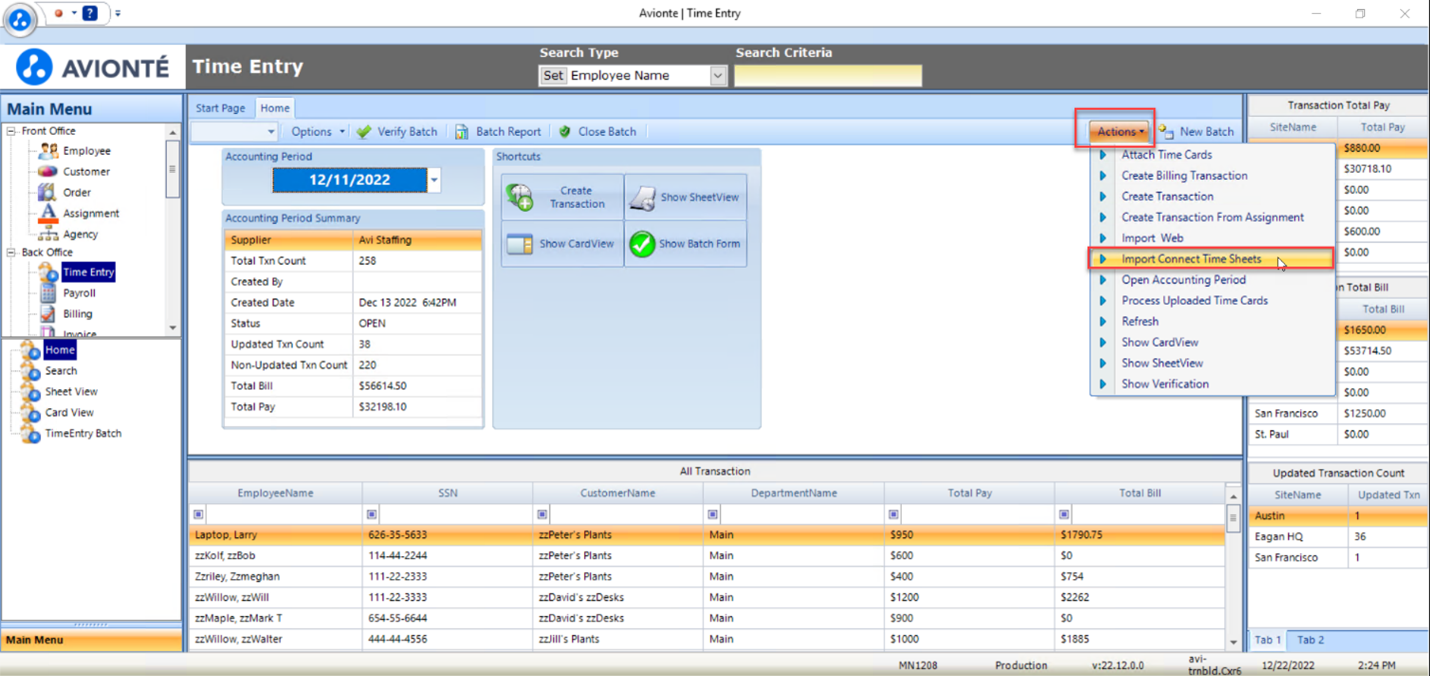This screenshot has height=676, width=1430.
Task: Click the Search Criteria input field
Action: click(828, 76)
